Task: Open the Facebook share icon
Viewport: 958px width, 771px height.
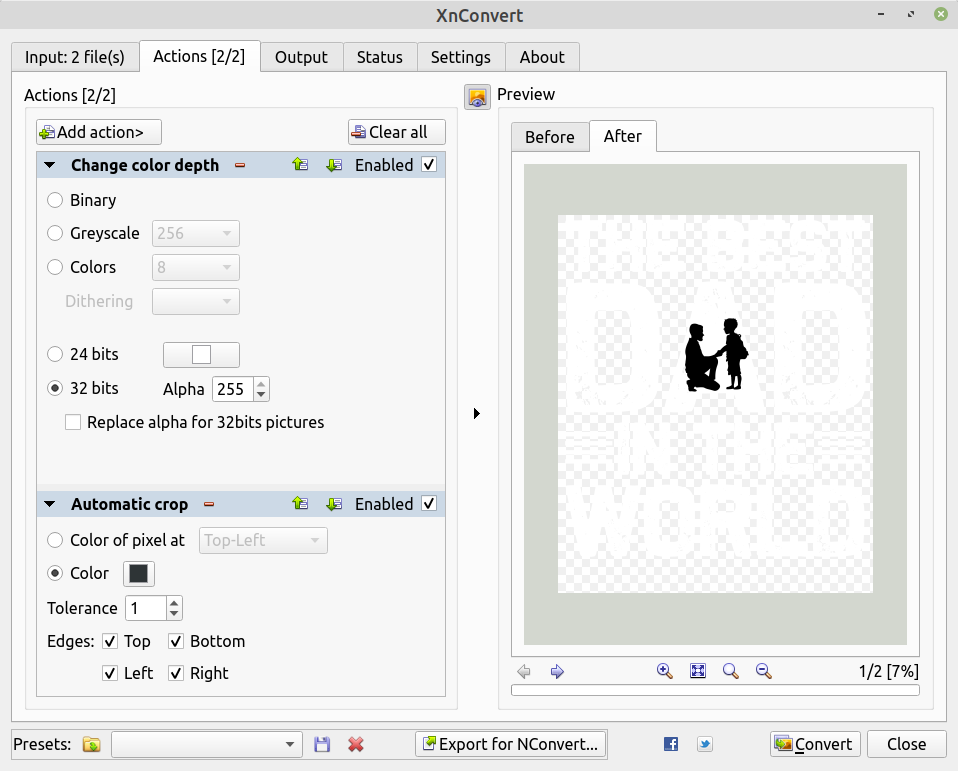Action: (x=671, y=744)
